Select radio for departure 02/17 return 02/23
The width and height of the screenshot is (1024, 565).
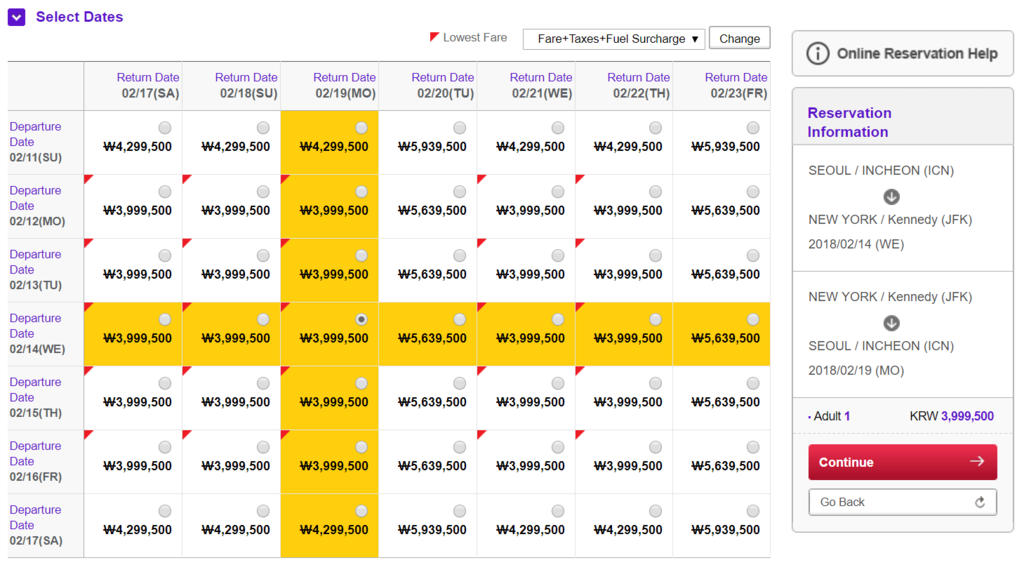coord(753,511)
